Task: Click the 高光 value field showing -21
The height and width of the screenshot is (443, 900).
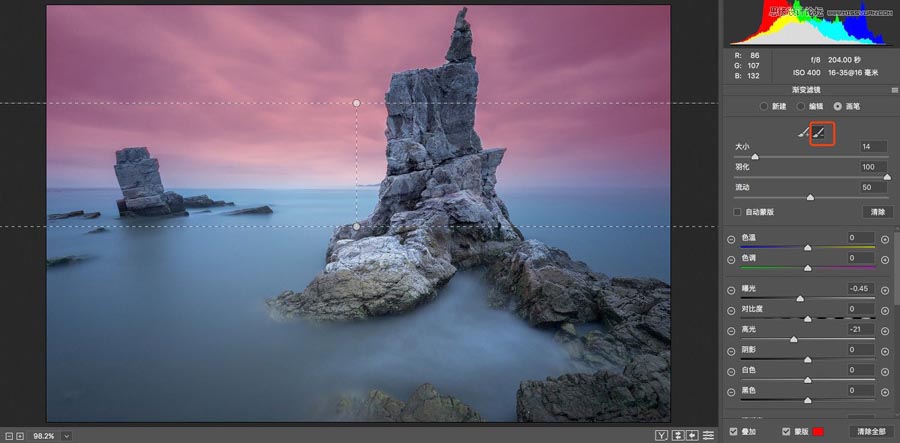Action: (861, 329)
